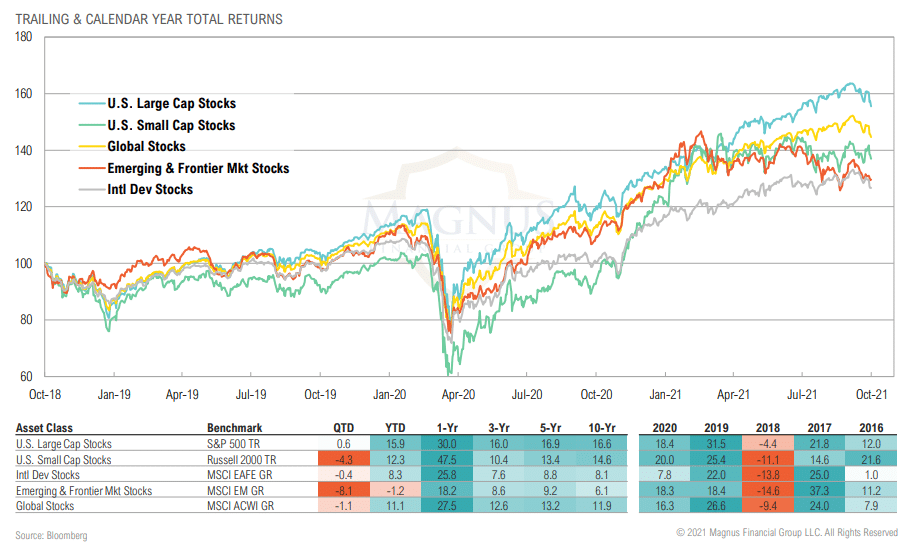The image size is (919, 544).
Task: Click the QTD column header
Action: (x=343, y=428)
